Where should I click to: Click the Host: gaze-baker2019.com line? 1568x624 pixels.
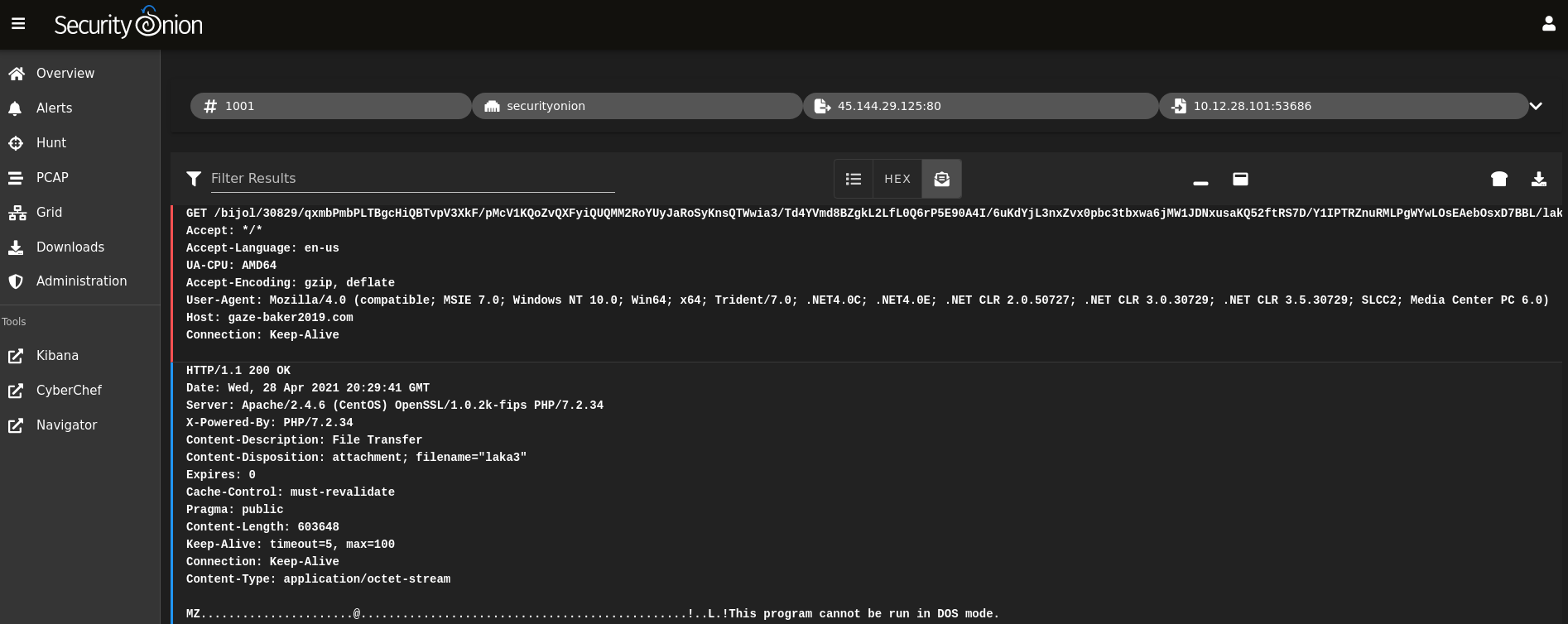tap(270, 318)
